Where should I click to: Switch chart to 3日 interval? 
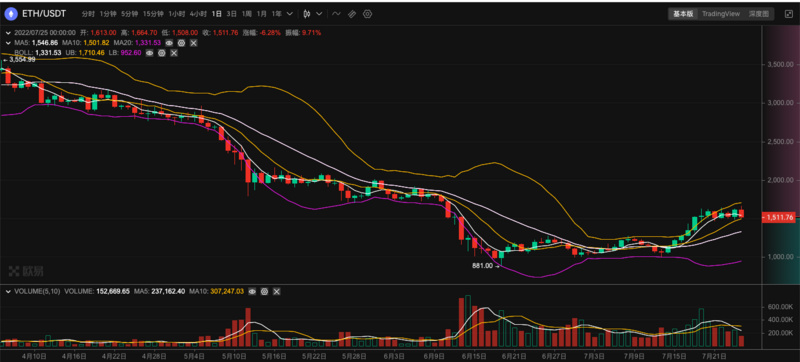point(232,14)
